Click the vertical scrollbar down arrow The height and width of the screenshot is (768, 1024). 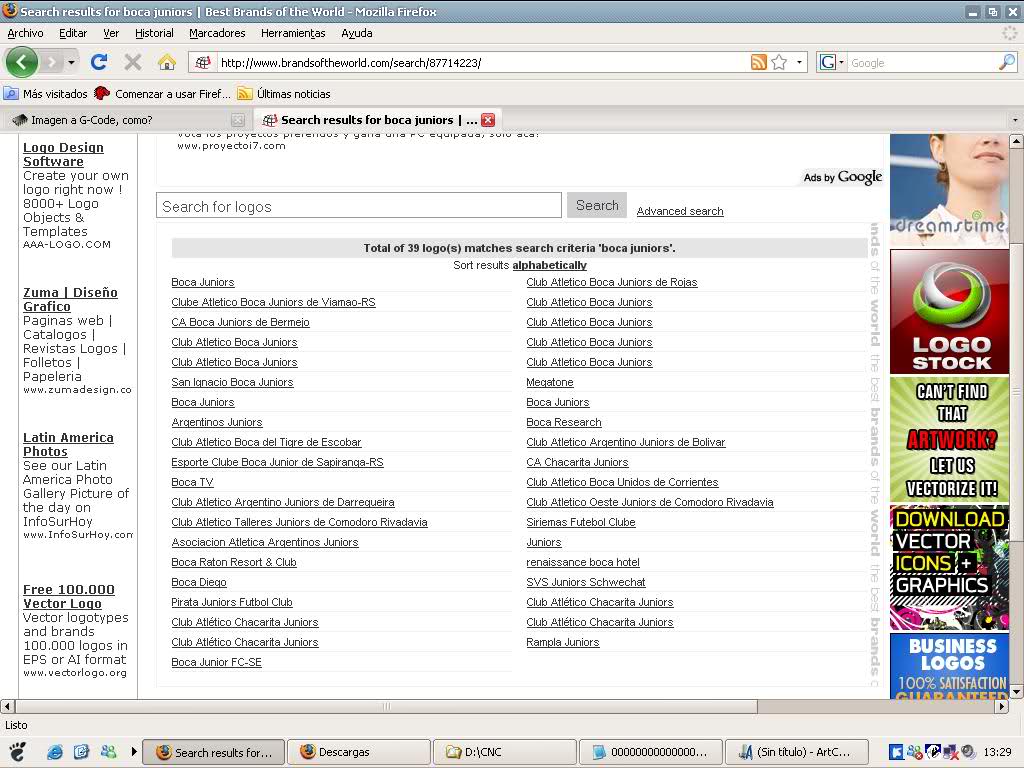[1016, 691]
